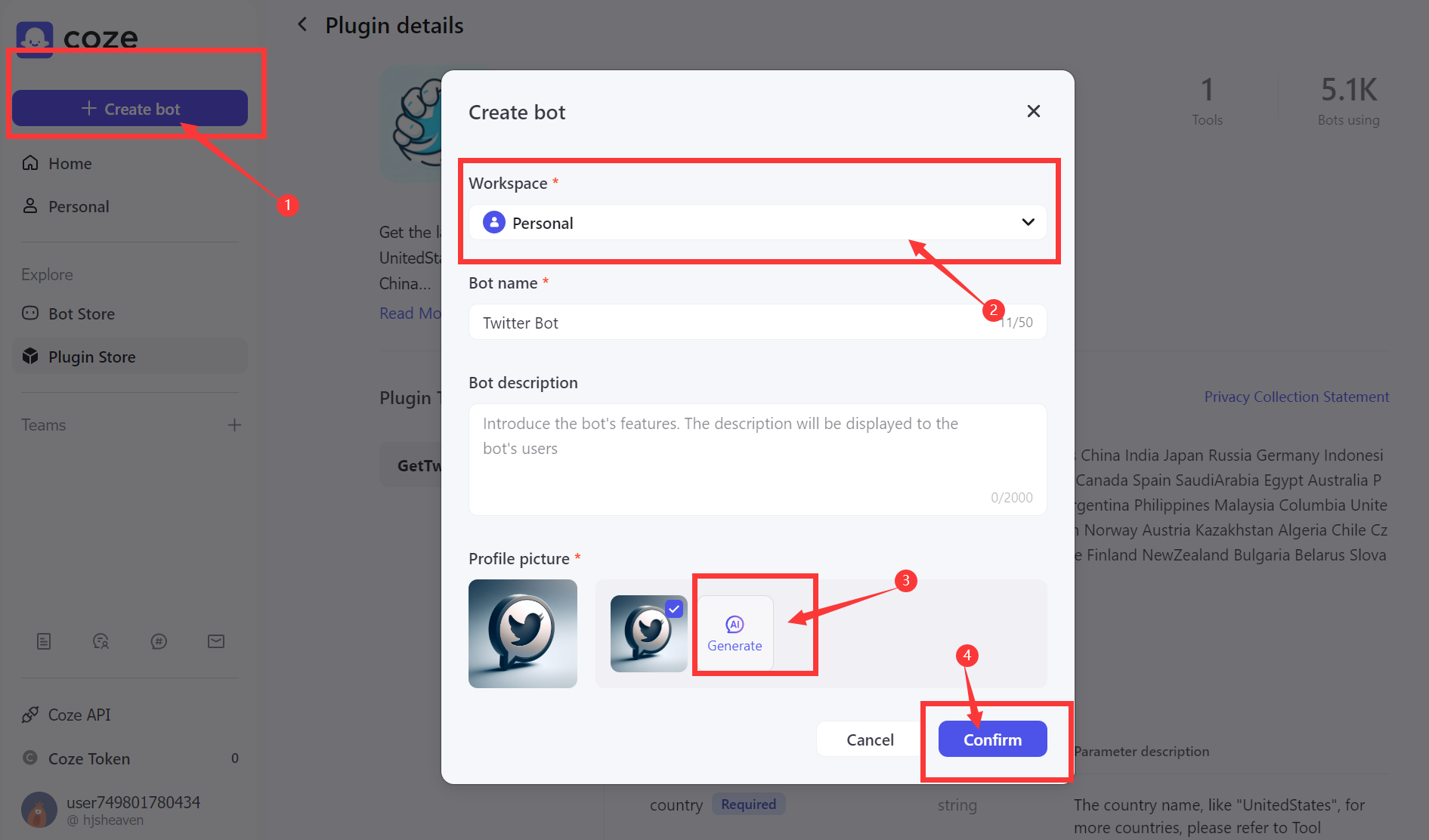1429x840 pixels.
Task: Click the Cancel button
Action: tap(870, 739)
